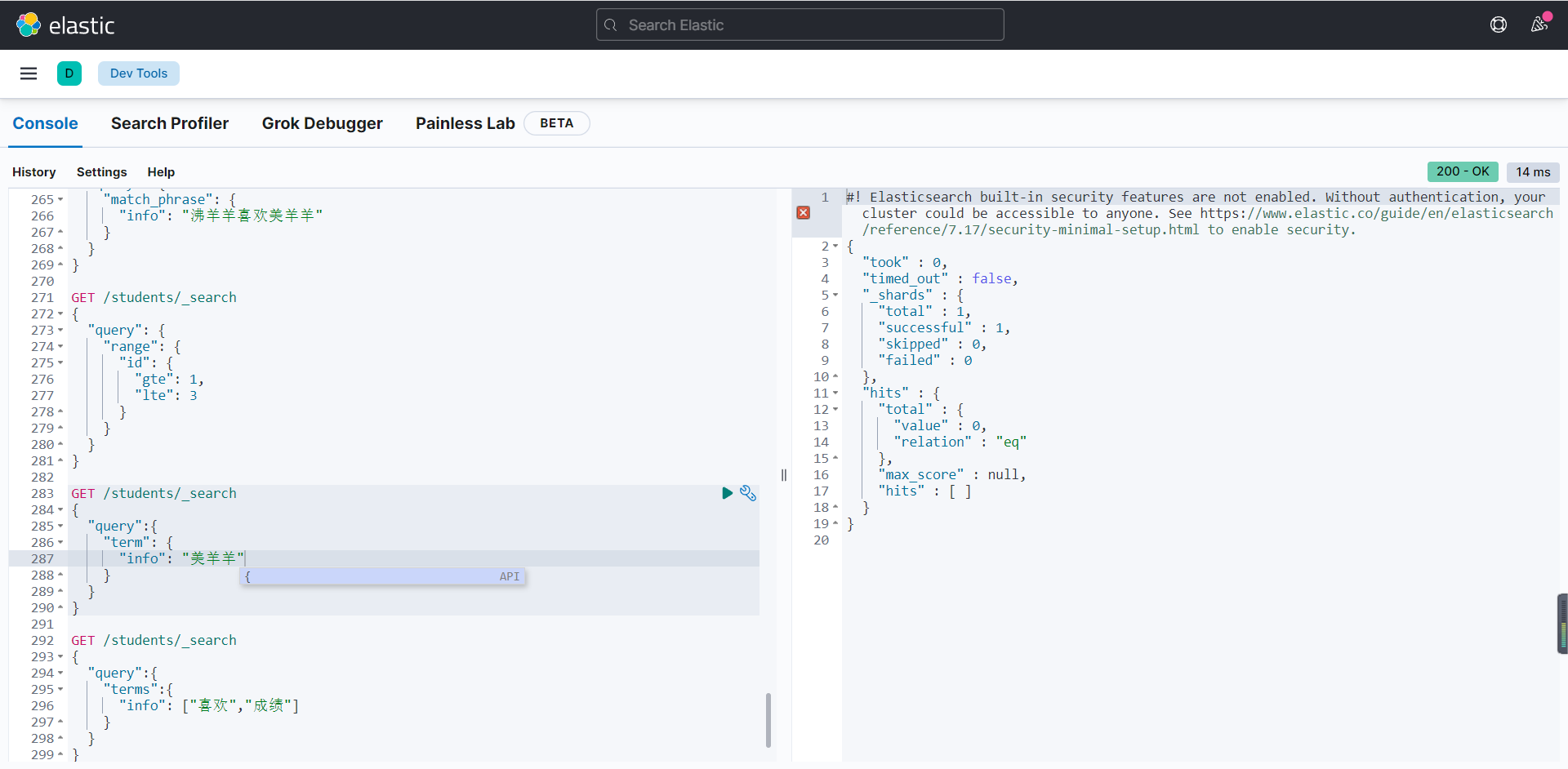Screen dimensions: 1568x769
Task: Click the Elastic logo
Action: point(65,25)
